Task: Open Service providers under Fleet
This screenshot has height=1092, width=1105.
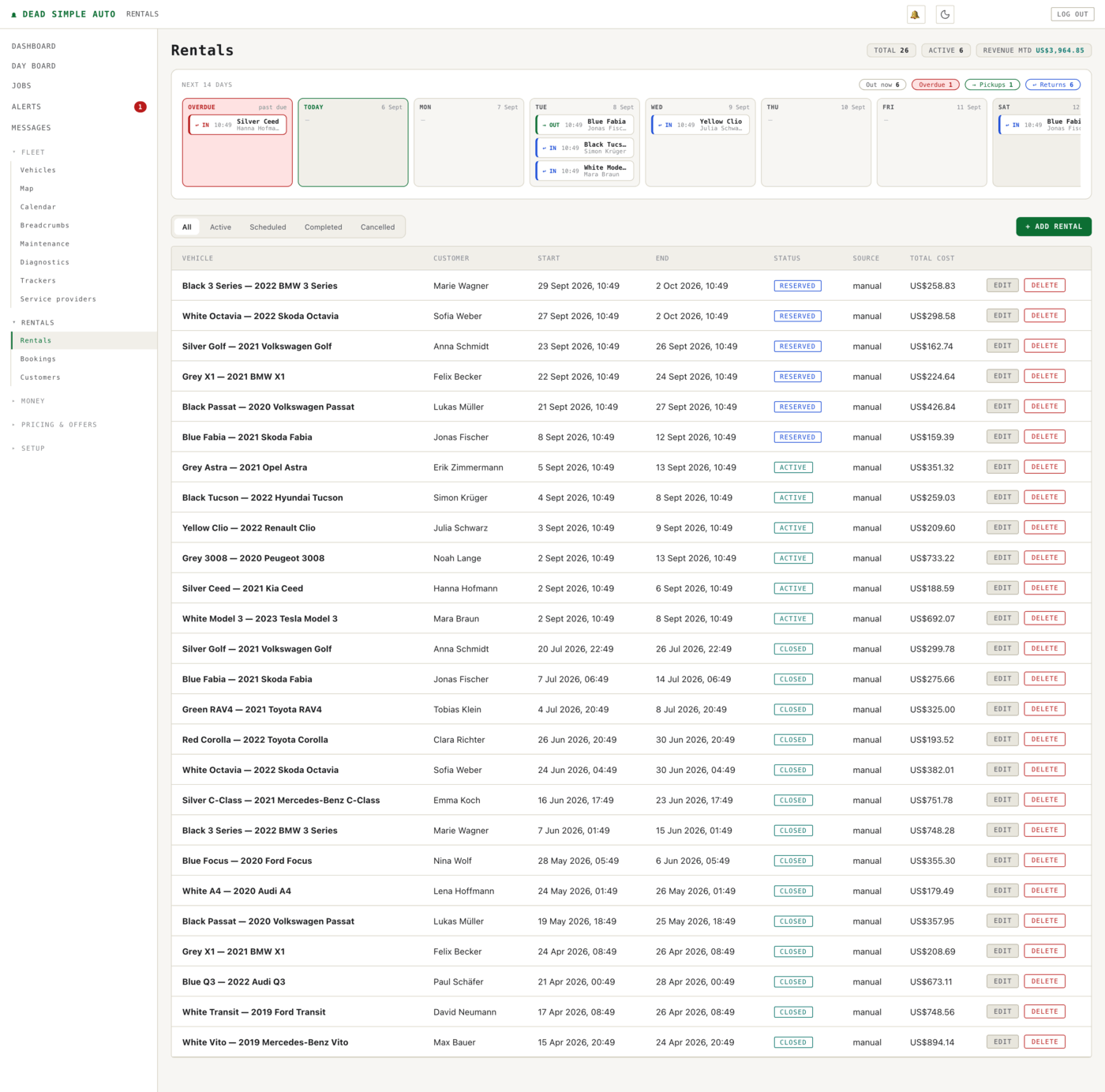Action: (58, 299)
